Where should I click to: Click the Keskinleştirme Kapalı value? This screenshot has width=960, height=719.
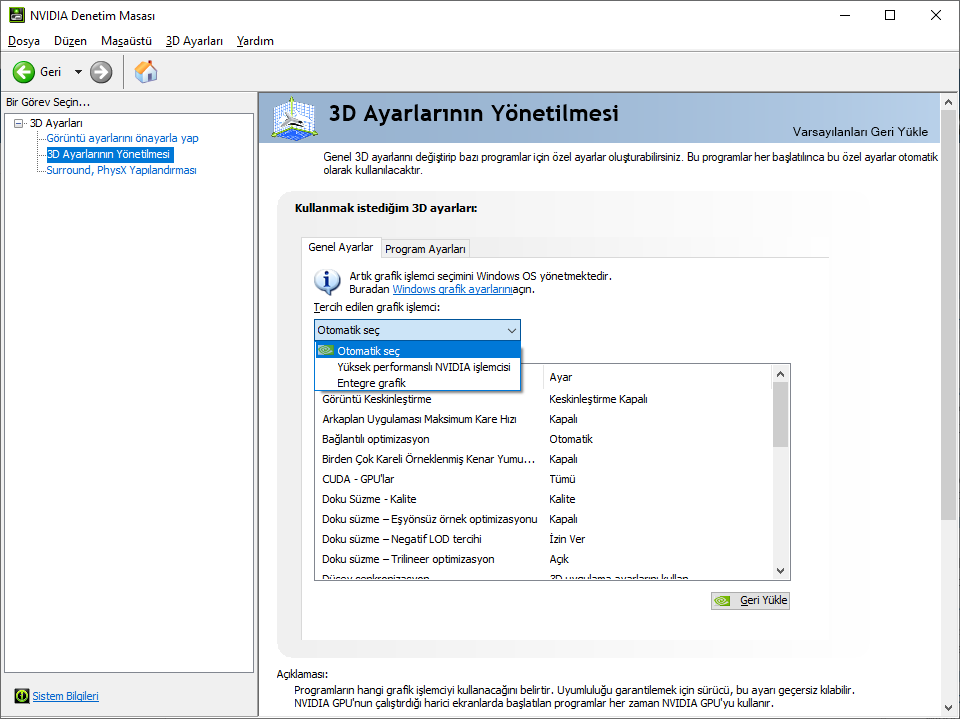click(x=598, y=399)
